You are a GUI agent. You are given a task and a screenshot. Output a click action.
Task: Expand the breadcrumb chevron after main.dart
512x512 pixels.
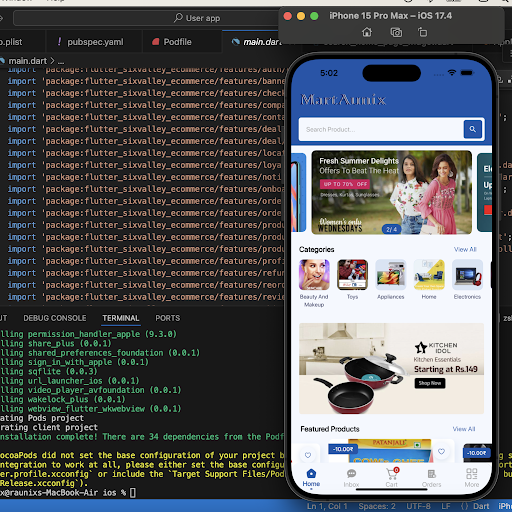52,61
